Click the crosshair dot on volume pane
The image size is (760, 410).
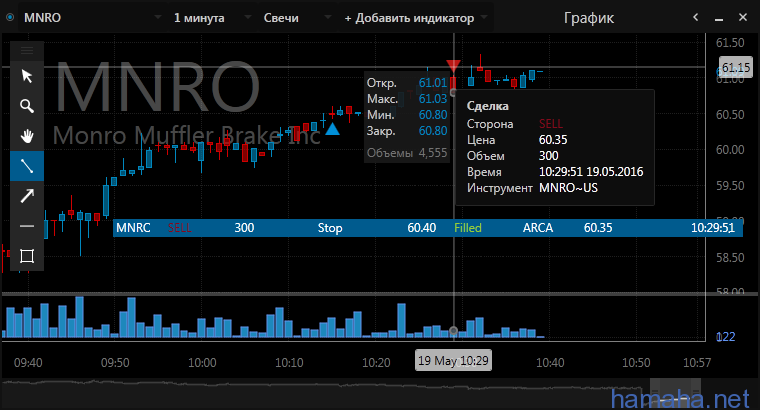453,331
